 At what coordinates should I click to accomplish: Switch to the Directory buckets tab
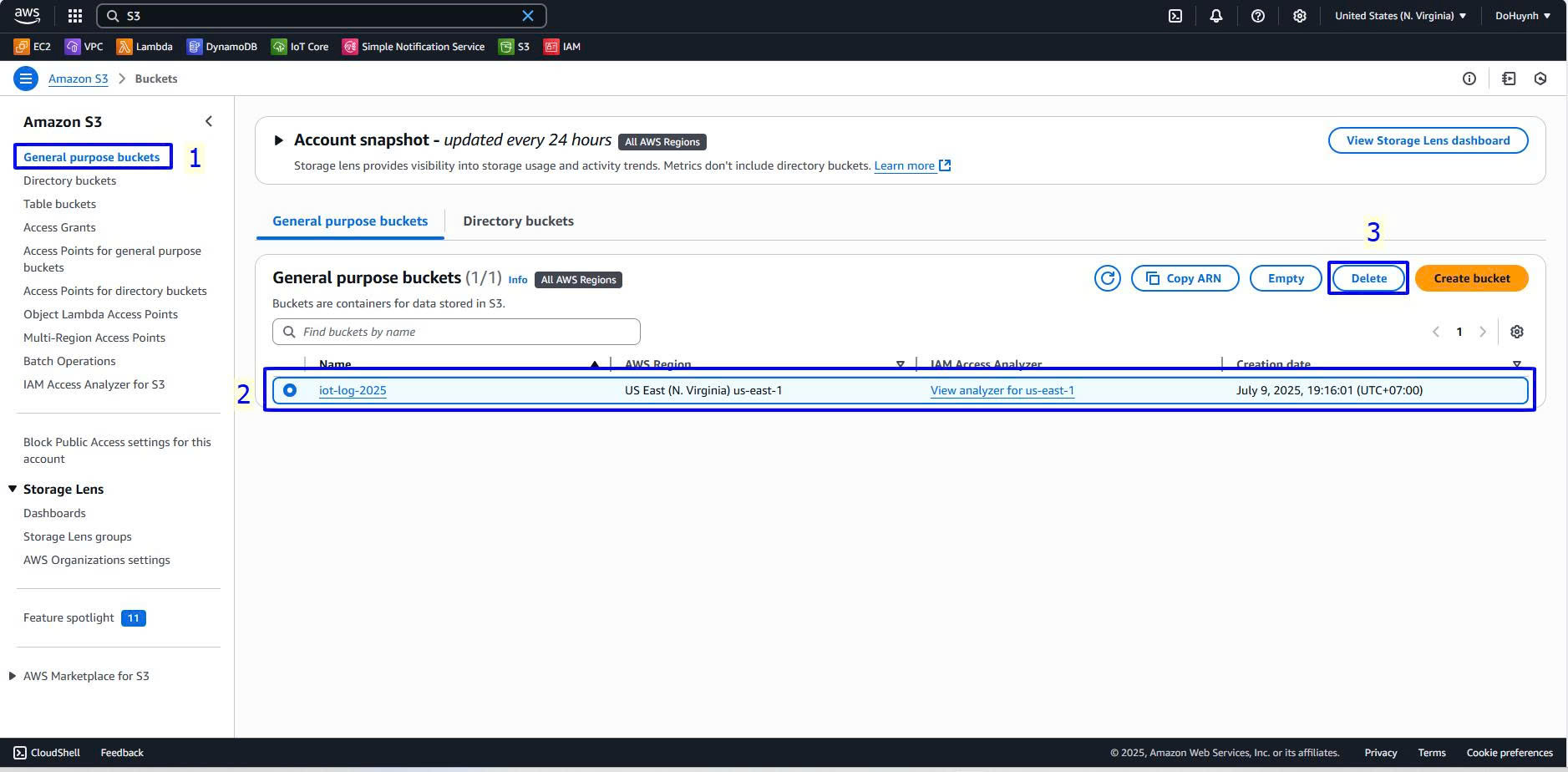[518, 221]
